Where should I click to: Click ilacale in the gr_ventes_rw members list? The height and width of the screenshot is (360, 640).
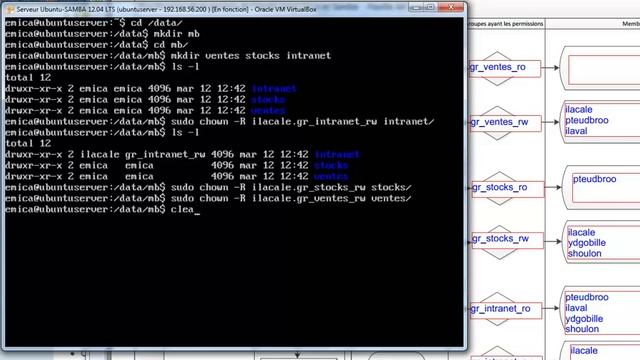(x=579, y=109)
